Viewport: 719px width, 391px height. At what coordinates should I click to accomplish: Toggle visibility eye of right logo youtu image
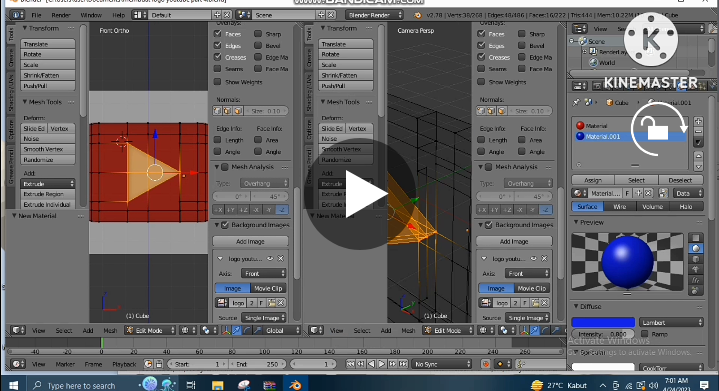(534, 259)
